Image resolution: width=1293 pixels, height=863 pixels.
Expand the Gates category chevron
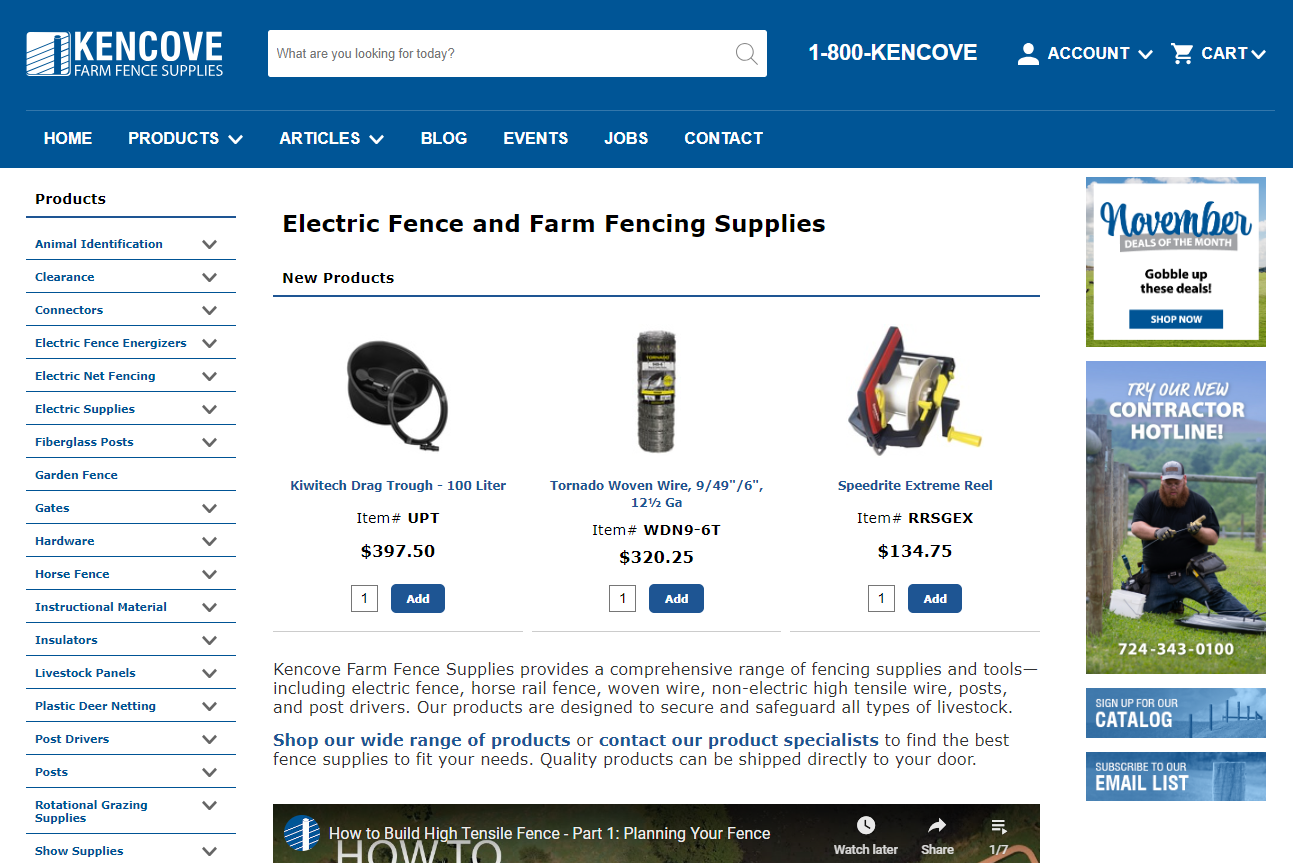point(210,508)
